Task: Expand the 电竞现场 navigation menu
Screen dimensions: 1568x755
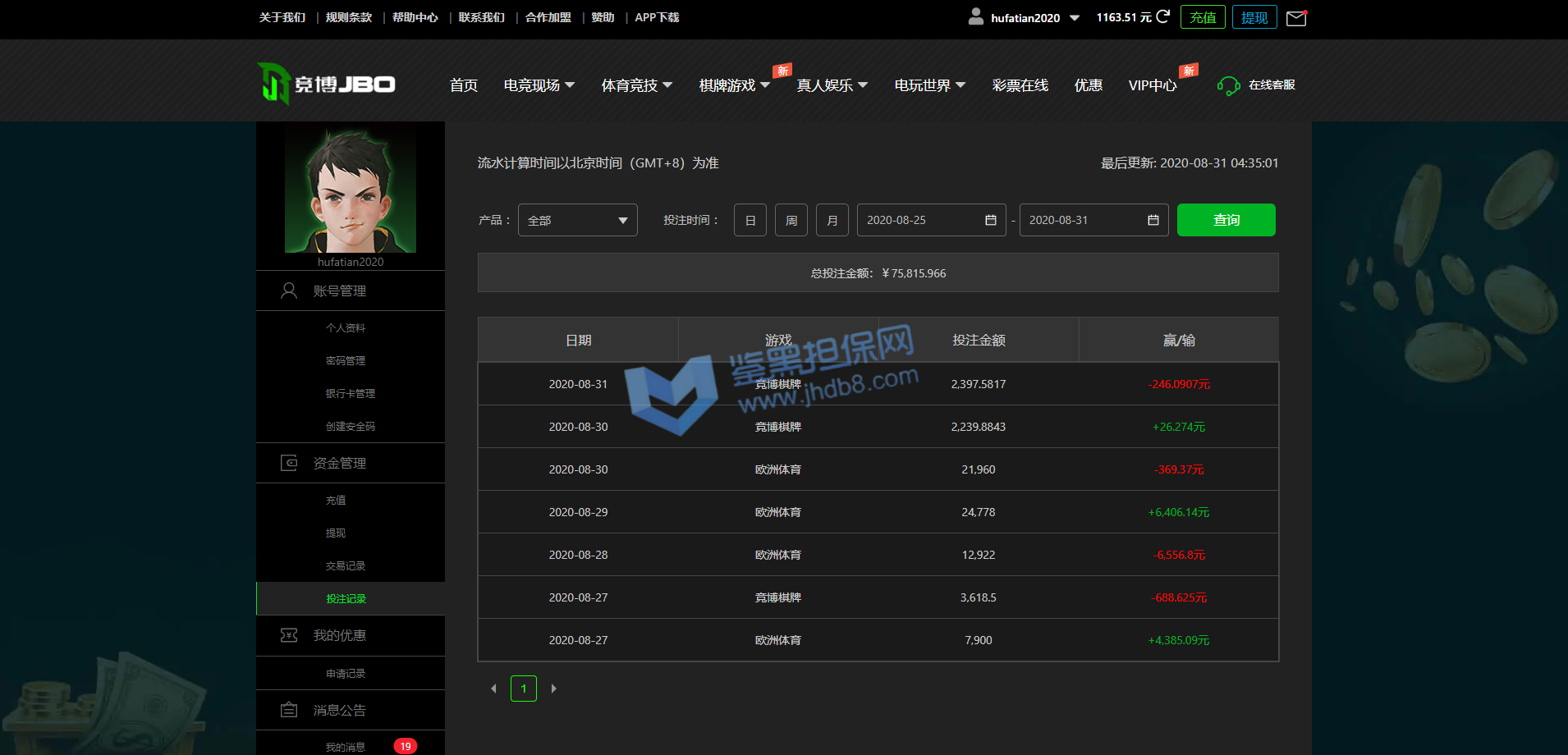Action: pyautogui.click(x=539, y=85)
